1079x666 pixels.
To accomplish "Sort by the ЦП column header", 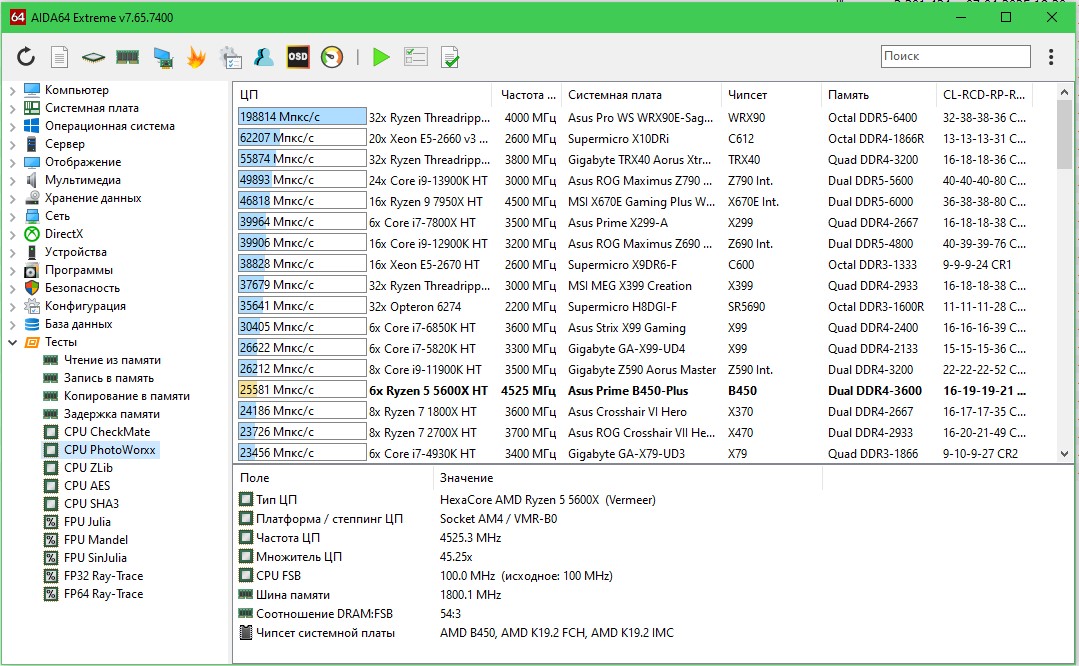I will pyautogui.click(x=363, y=95).
